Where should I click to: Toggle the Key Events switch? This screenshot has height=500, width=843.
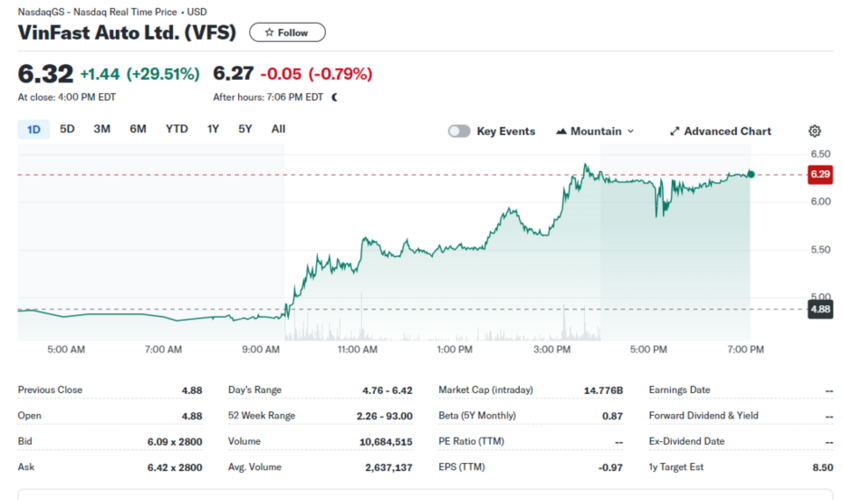[x=459, y=131]
